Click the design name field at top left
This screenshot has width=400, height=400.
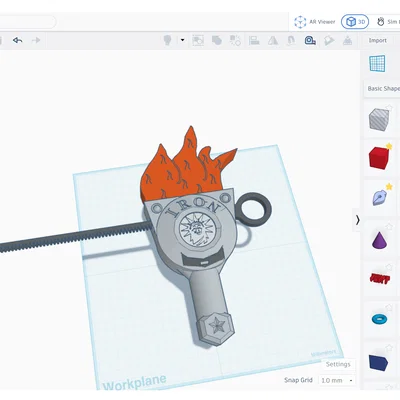27,22
